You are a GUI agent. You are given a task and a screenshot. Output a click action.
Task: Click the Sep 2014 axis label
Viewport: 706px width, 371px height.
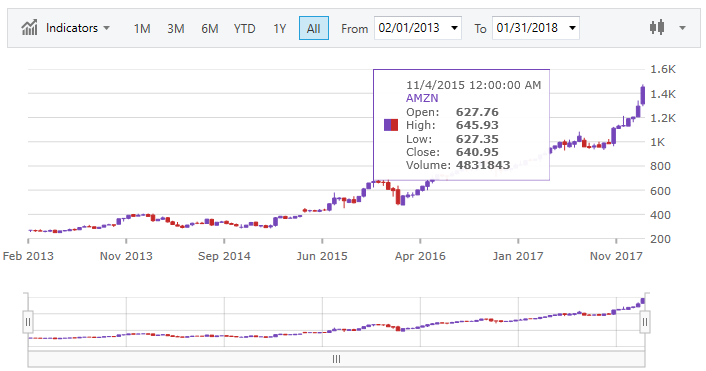(x=224, y=256)
